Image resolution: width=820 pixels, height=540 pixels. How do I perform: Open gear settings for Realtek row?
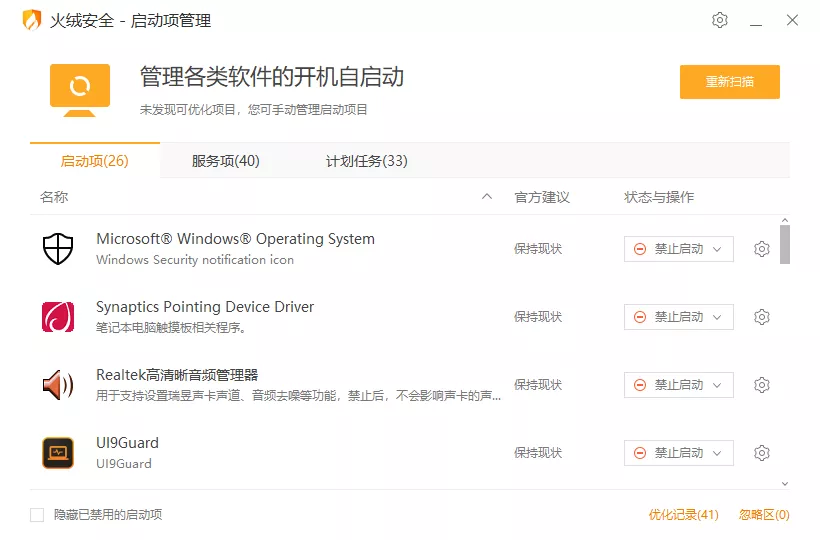pos(761,385)
